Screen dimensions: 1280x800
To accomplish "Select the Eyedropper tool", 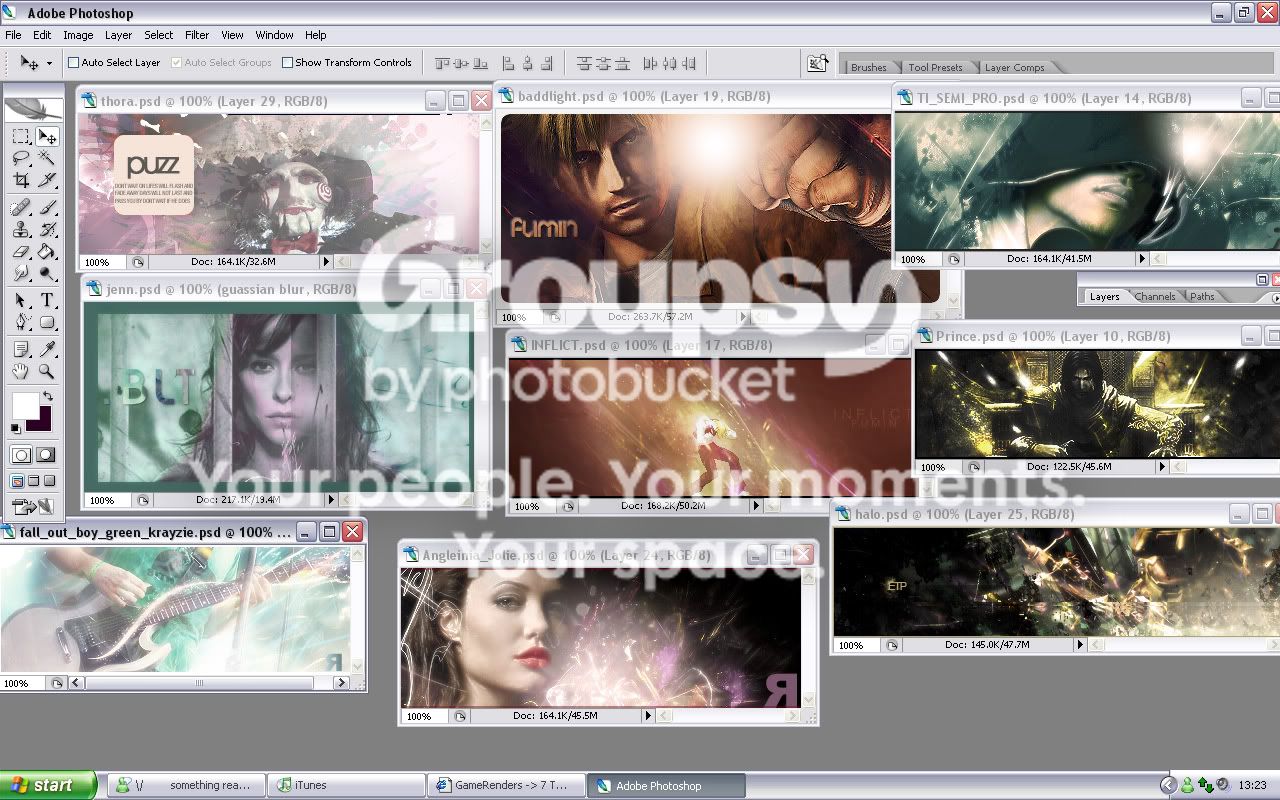I will pyautogui.click(x=46, y=349).
